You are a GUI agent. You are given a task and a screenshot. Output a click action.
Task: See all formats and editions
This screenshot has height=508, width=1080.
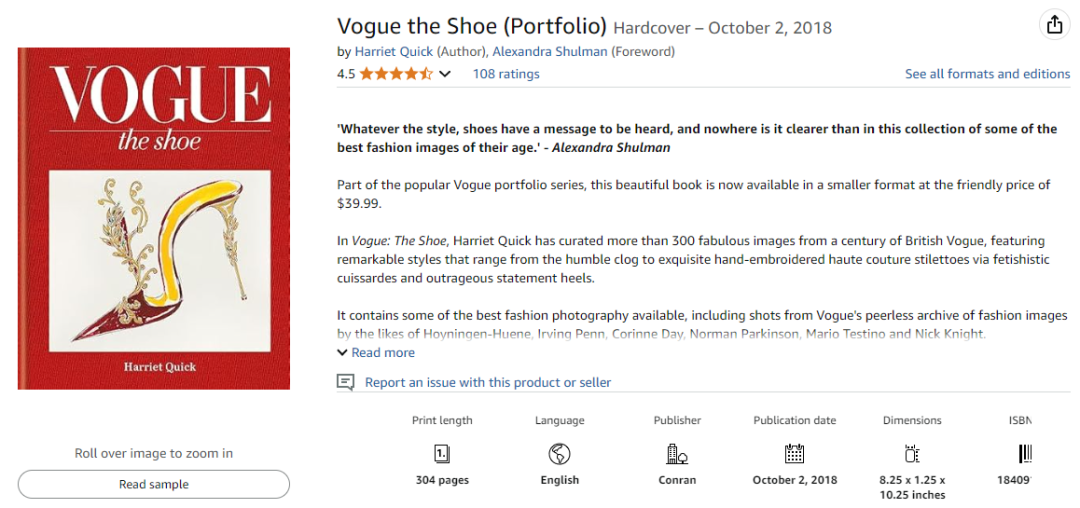(x=987, y=74)
